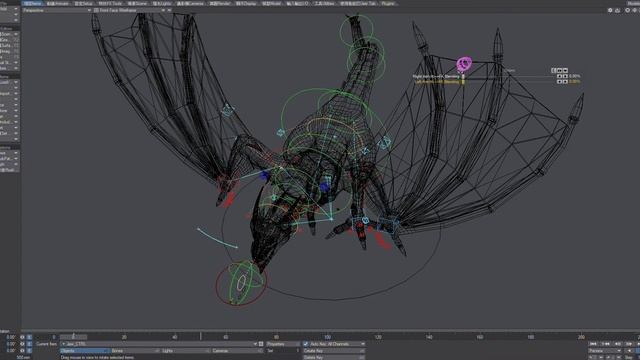
Task: Click the Delete Key button
Action: point(333,357)
